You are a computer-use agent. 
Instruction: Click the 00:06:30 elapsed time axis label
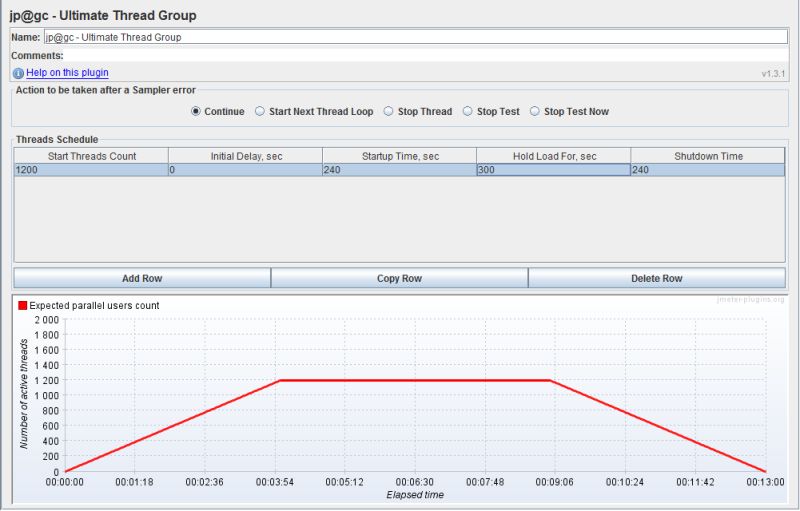(x=415, y=482)
